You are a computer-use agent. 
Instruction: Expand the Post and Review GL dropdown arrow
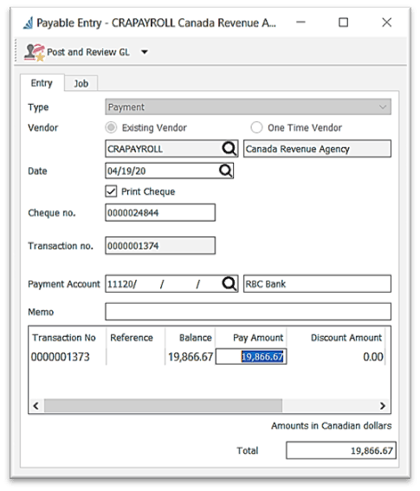(144, 52)
